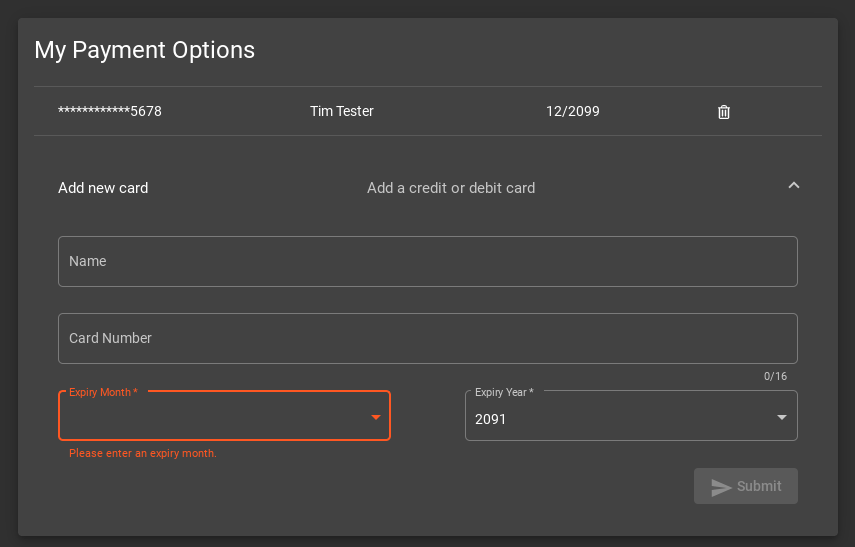
Task: Click the masked card number ending 5678
Action: pyautogui.click(x=110, y=111)
